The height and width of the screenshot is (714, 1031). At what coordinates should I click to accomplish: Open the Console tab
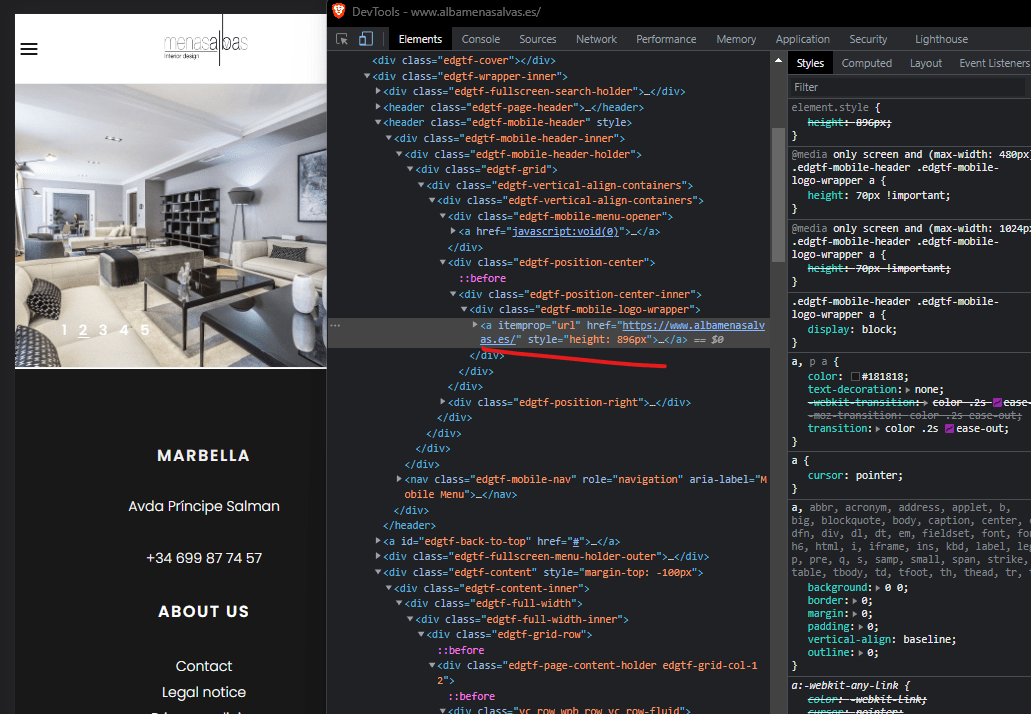[x=481, y=39]
